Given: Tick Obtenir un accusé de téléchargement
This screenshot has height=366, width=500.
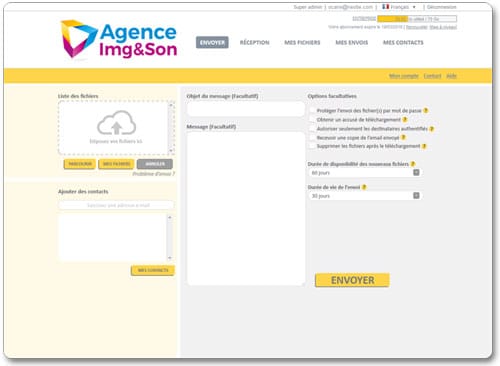Looking at the screenshot, I should (312, 119).
